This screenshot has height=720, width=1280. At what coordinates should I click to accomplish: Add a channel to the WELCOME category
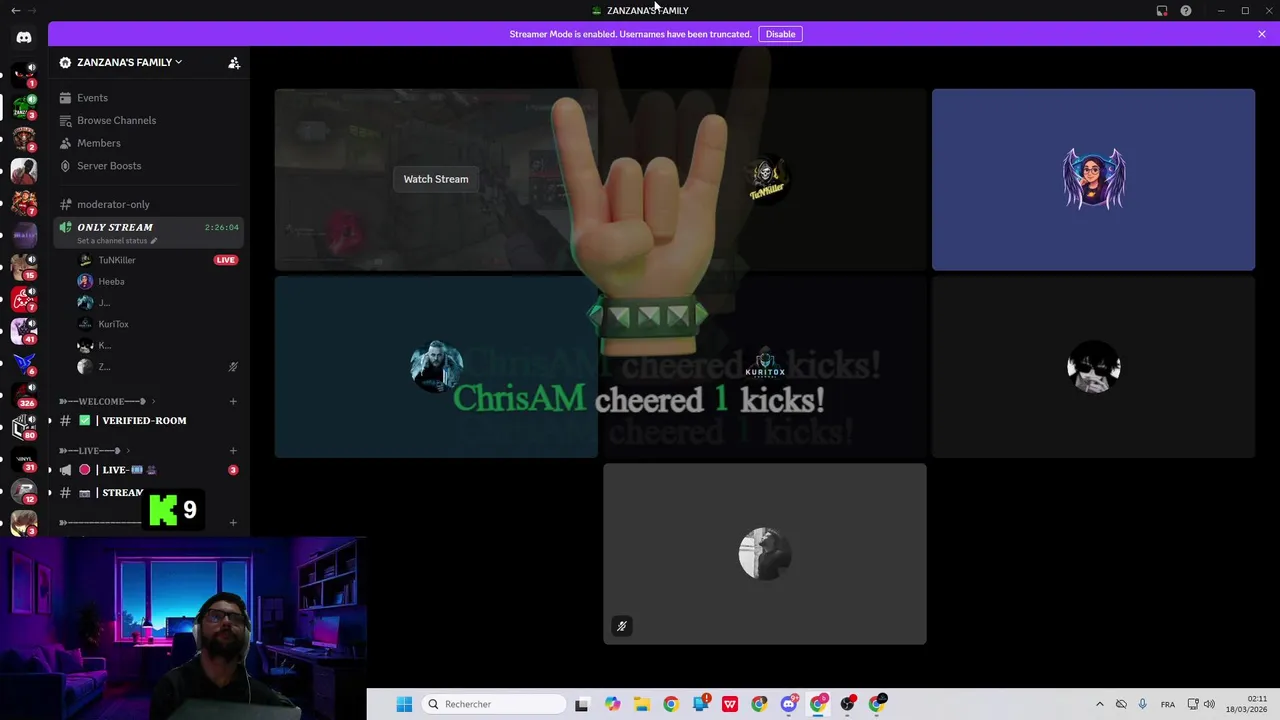pos(233,401)
